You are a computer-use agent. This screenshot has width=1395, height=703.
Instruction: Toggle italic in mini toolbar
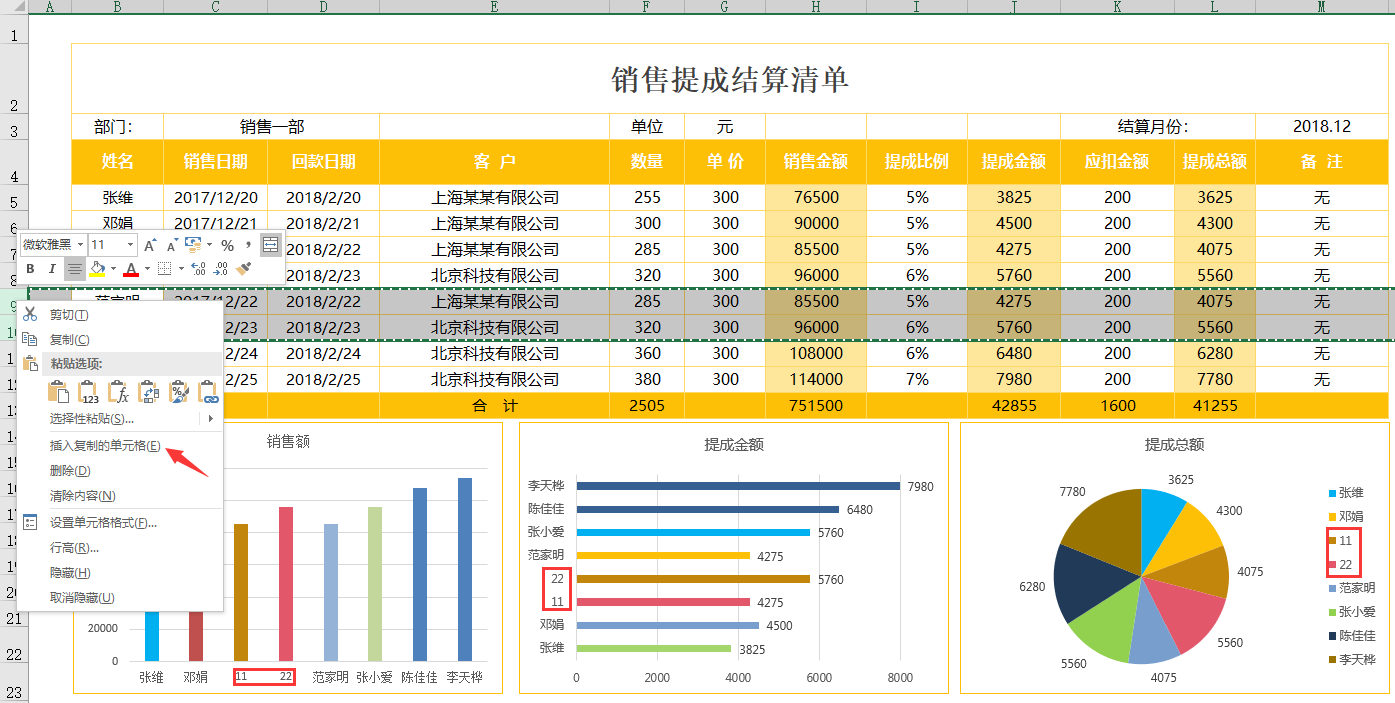coord(52,269)
